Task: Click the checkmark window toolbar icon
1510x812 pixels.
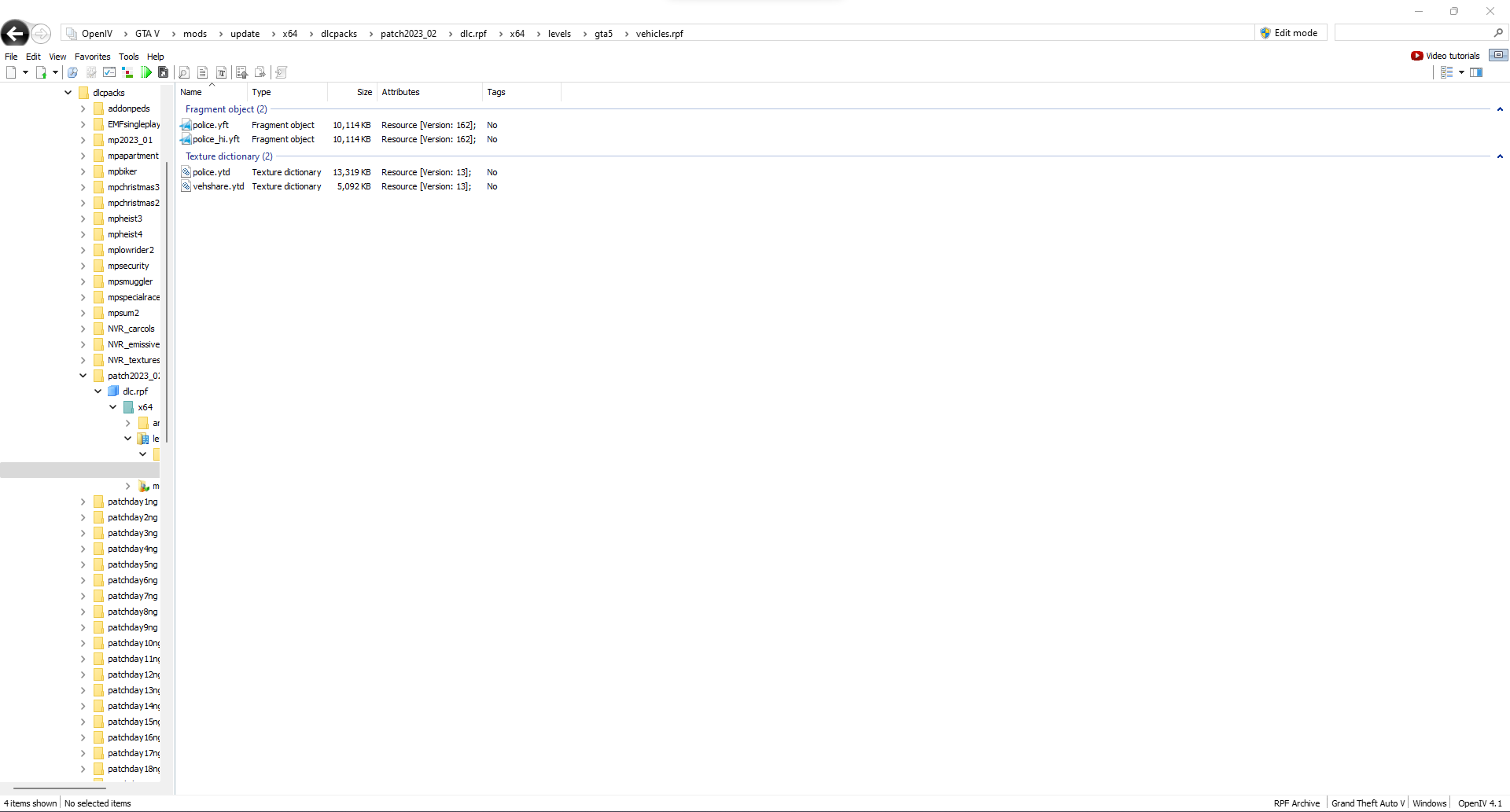Action: pyautogui.click(x=109, y=72)
